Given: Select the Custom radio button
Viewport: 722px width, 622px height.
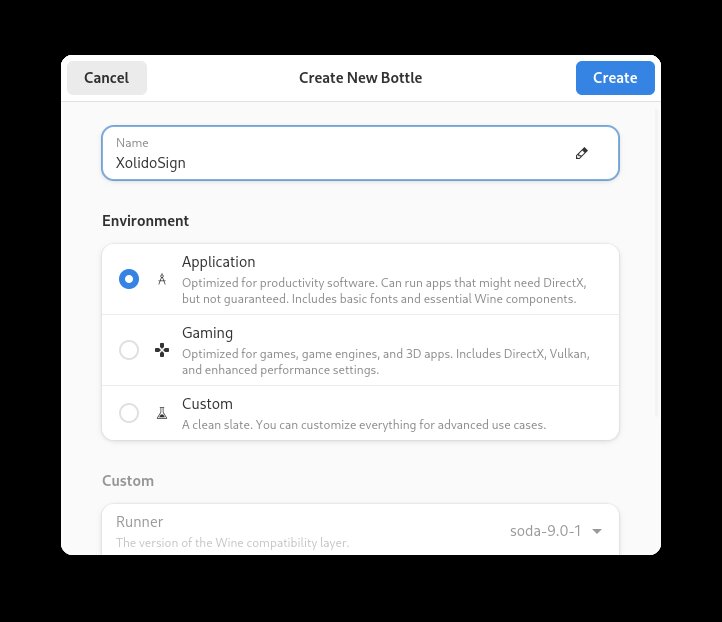Looking at the screenshot, I should pyautogui.click(x=129, y=413).
